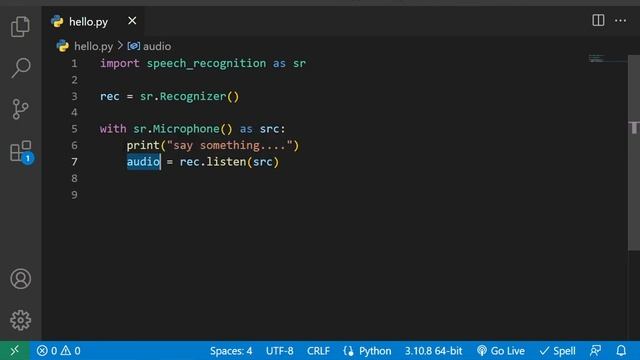
Task: Open the Explorer view in activity bar
Action: click(20, 27)
